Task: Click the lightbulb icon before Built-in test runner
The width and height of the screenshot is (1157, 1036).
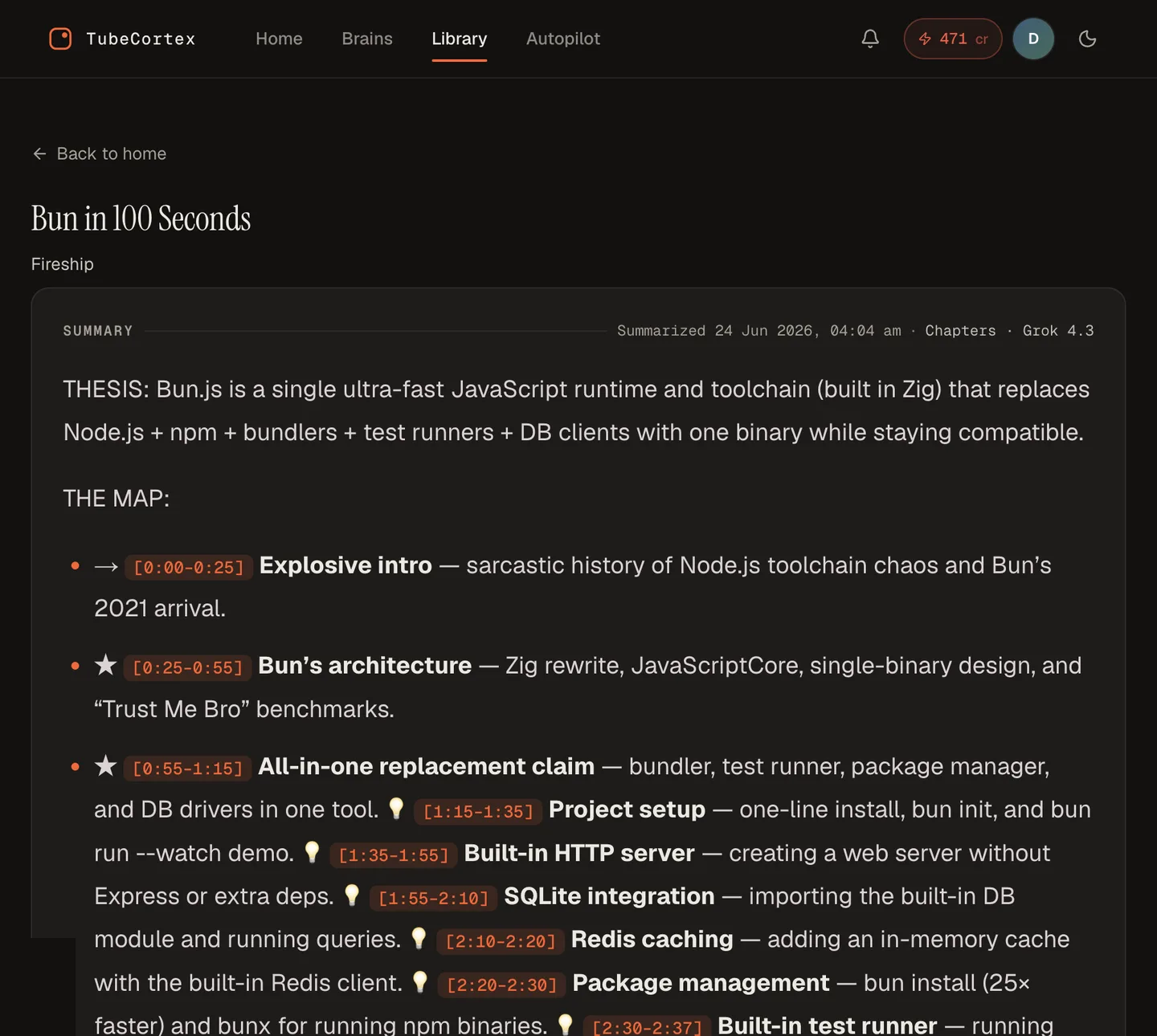Action: [566, 1024]
